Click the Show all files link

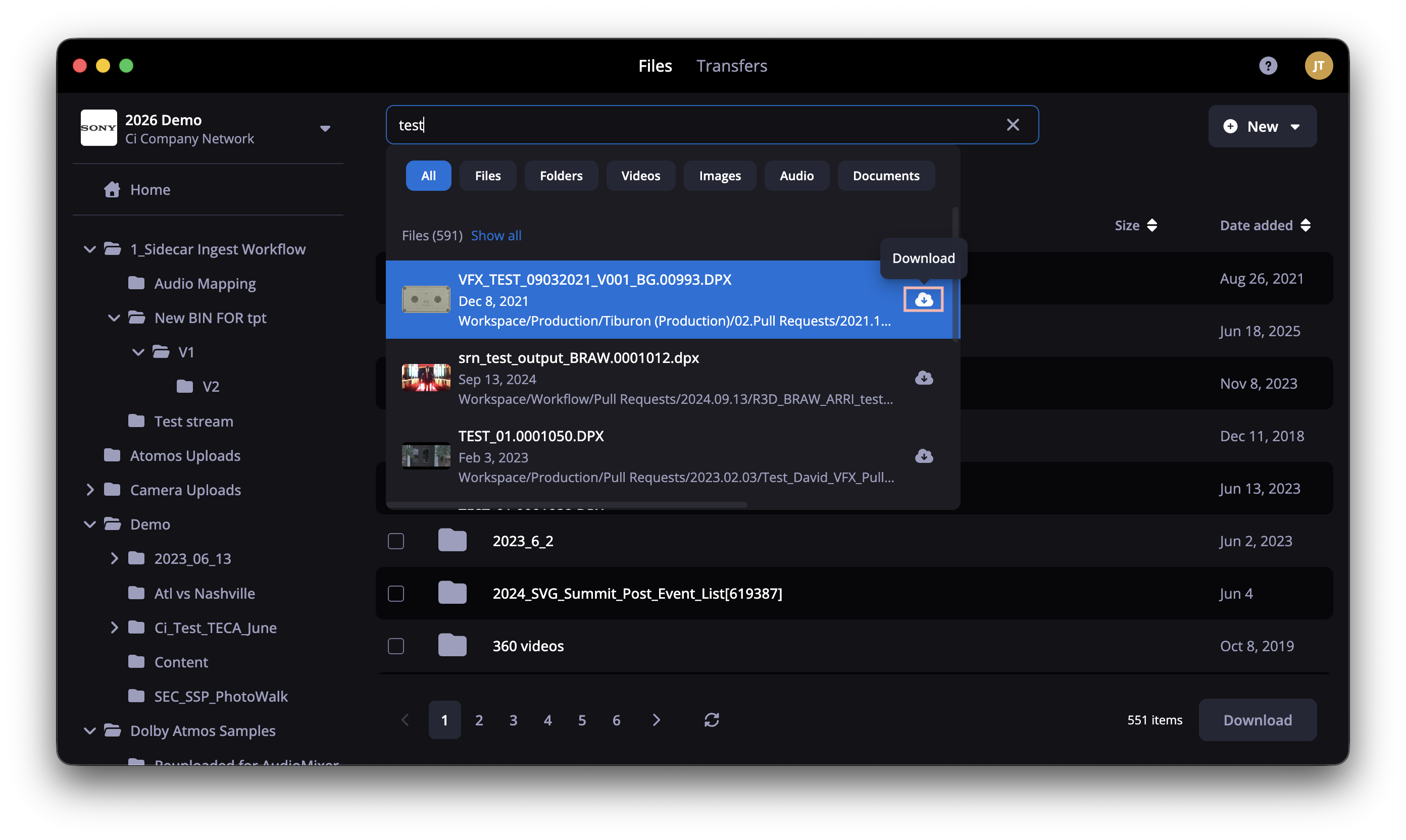[496, 235]
